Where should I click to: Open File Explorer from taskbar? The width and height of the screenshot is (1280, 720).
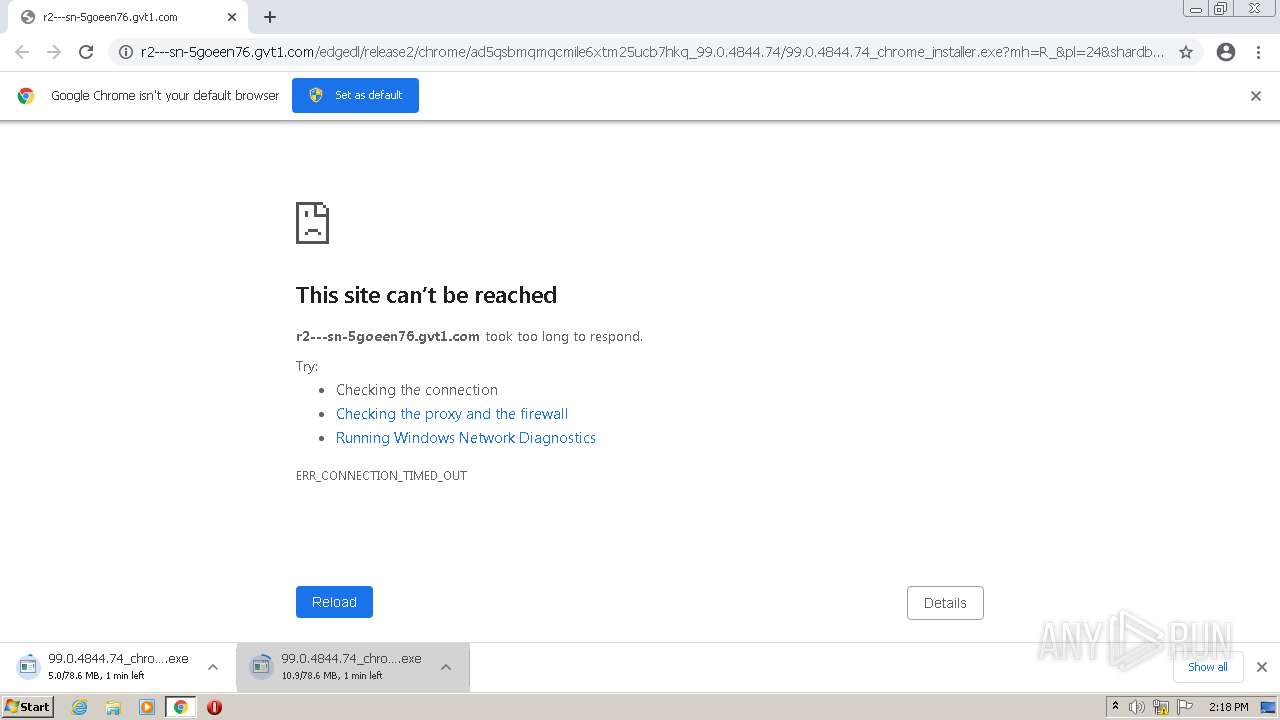(113, 707)
